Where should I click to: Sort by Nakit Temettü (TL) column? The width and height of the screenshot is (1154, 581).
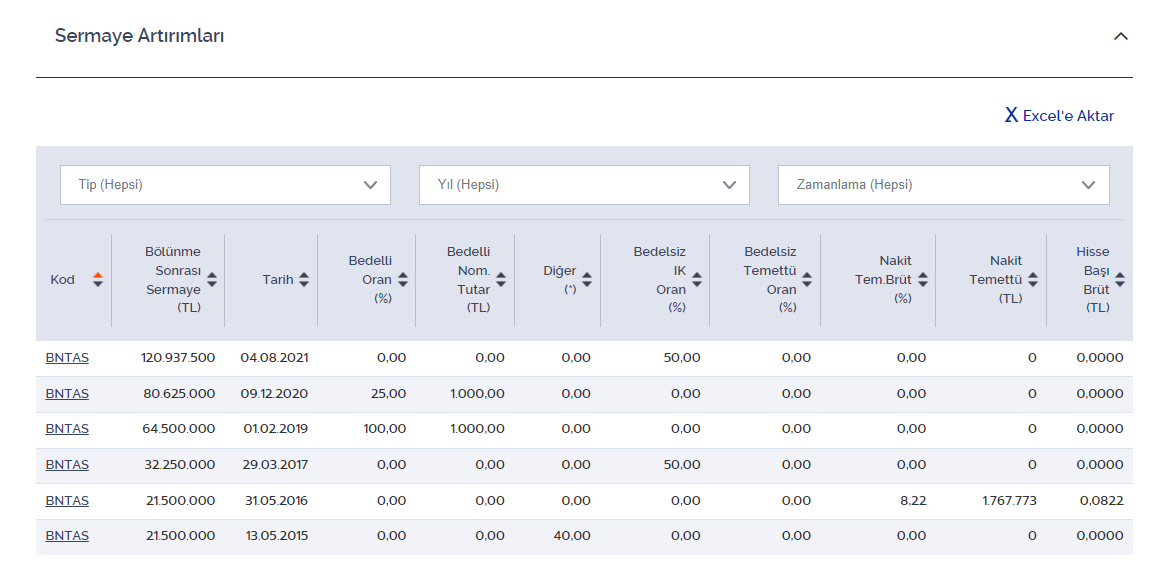(1033, 280)
